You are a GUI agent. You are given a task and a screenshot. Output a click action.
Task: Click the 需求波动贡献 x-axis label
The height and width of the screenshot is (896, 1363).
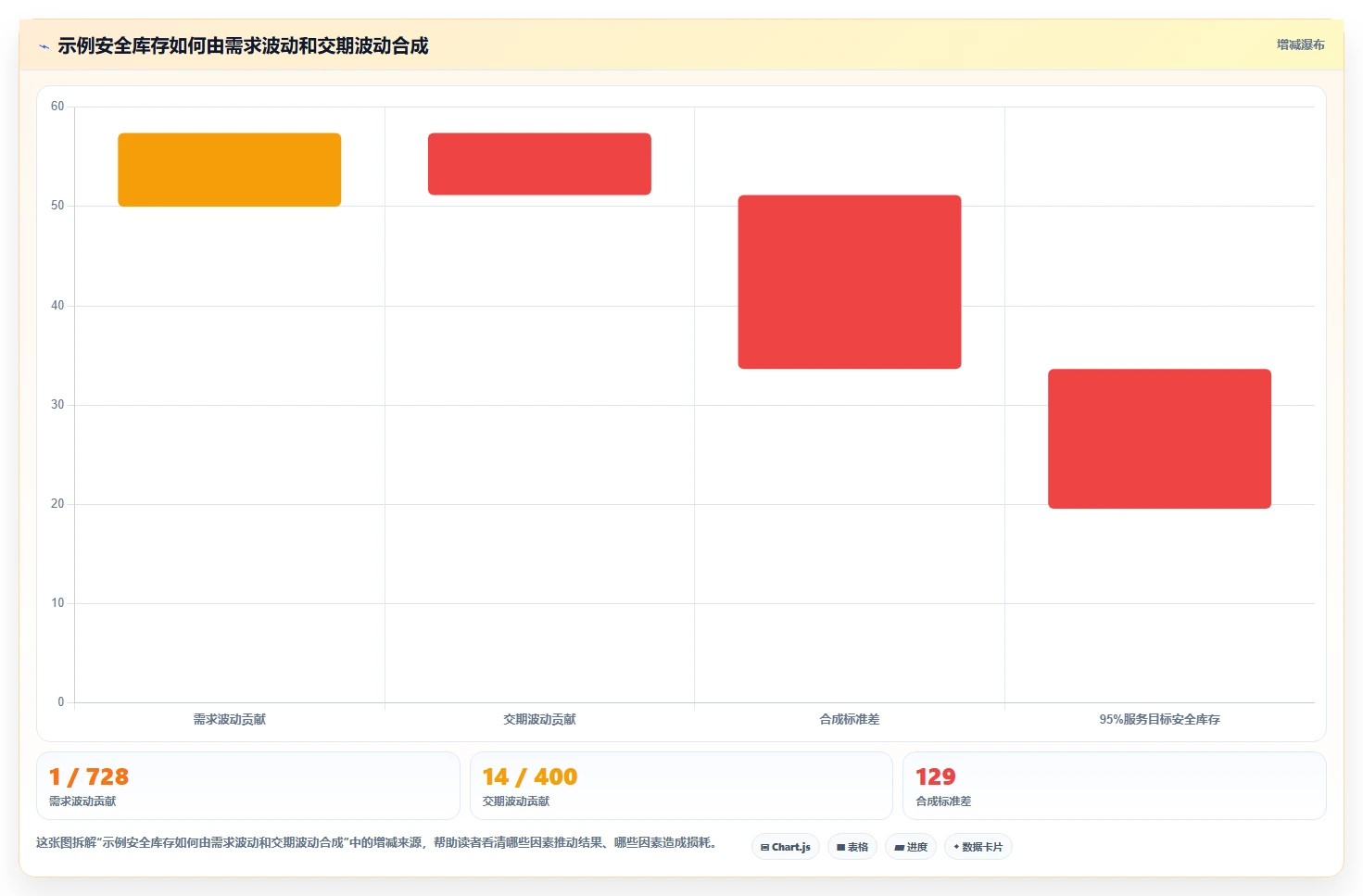point(230,719)
